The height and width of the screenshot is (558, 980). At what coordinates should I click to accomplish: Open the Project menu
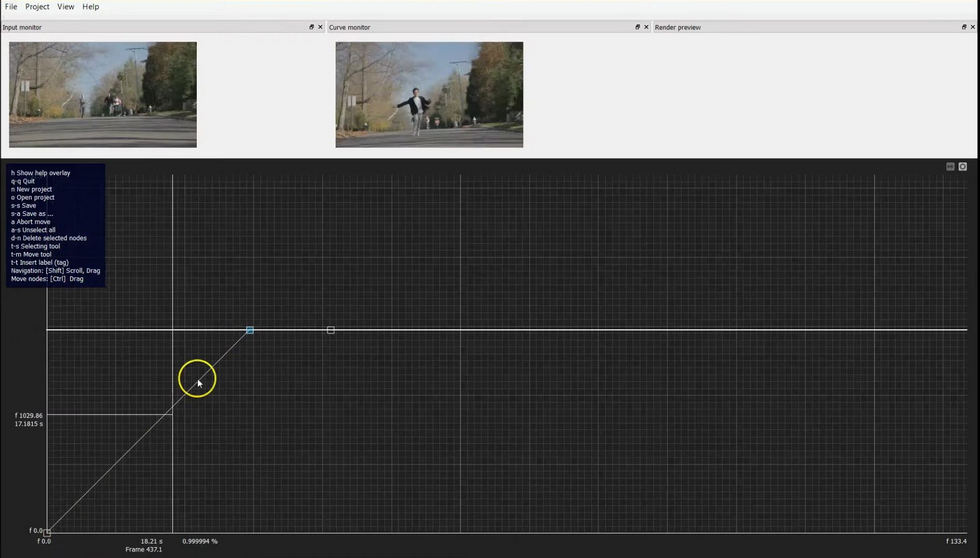(x=37, y=7)
